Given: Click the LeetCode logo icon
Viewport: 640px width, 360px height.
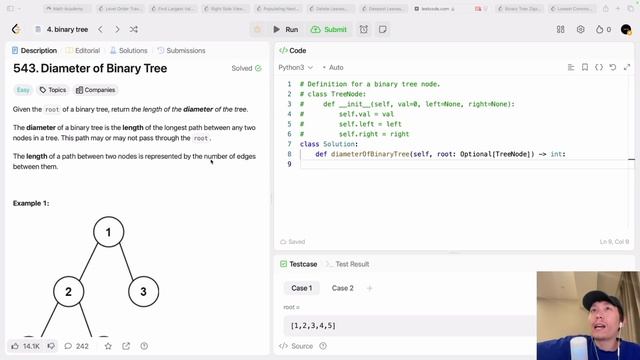Looking at the screenshot, I should click(16, 29).
